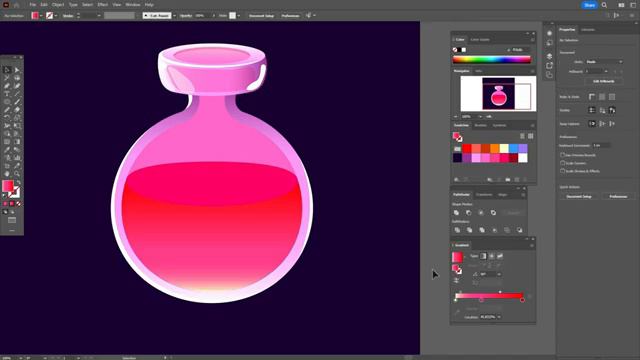This screenshot has height=360, width=640.
Task: Click the Reverse Gradient icon
Action: (x=456, y=281)
